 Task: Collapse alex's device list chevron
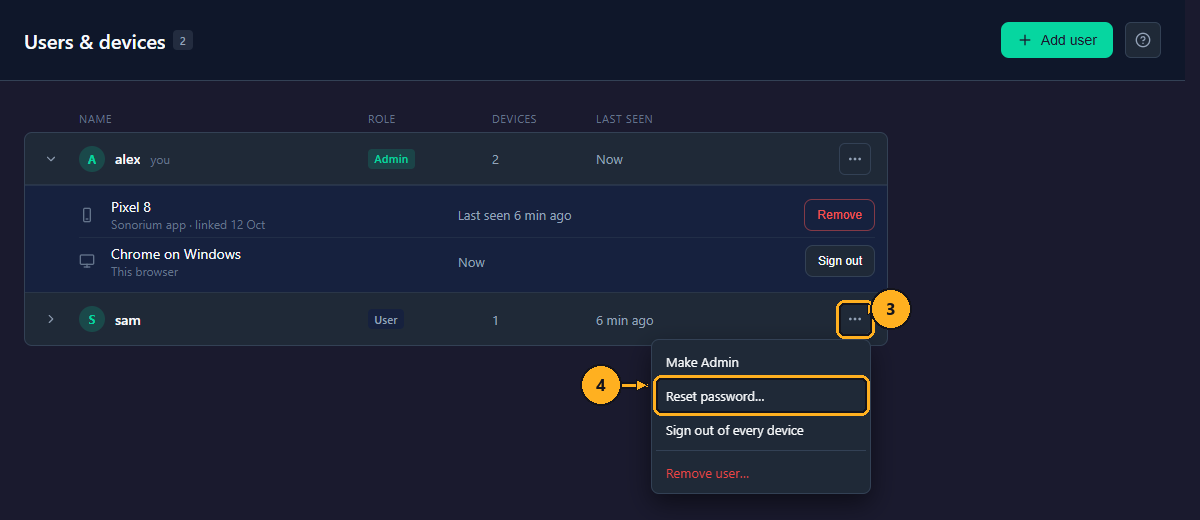click(x=51, y=159)
